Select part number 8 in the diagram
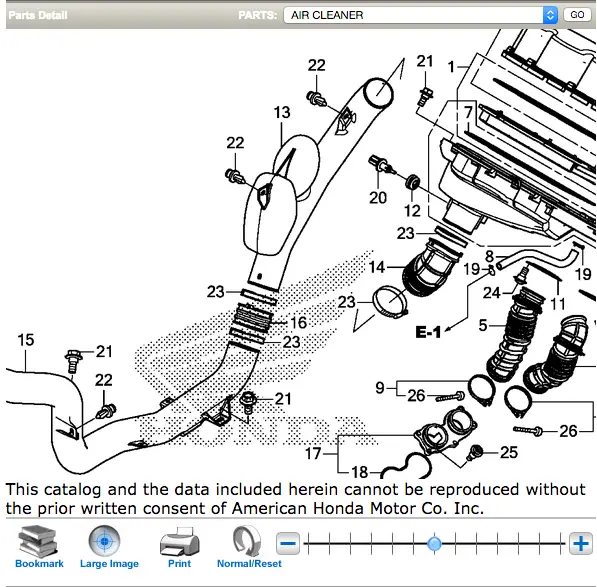The width and height of the screenshot is (597, 587). (x=490, y=256)
